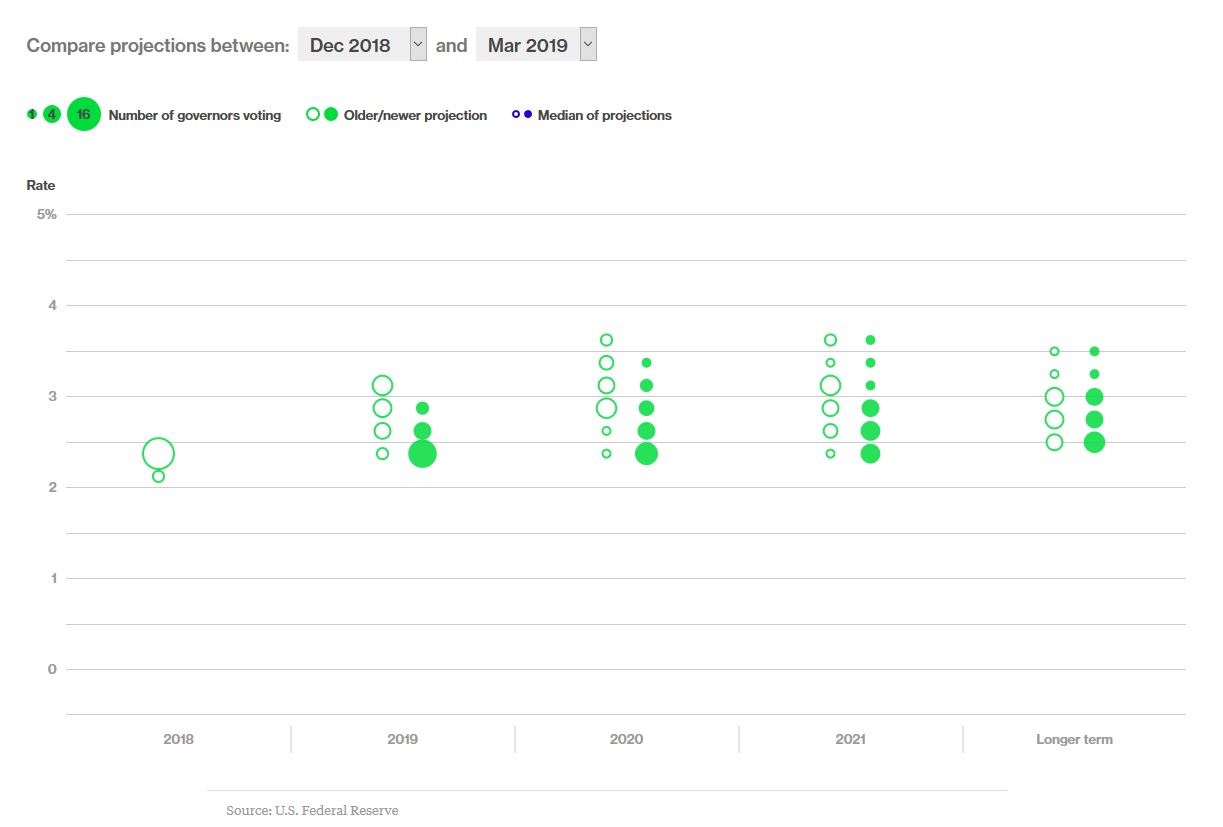Click the 2019 x-axis label
This screenshot has width=1223, height=827.
402,740
